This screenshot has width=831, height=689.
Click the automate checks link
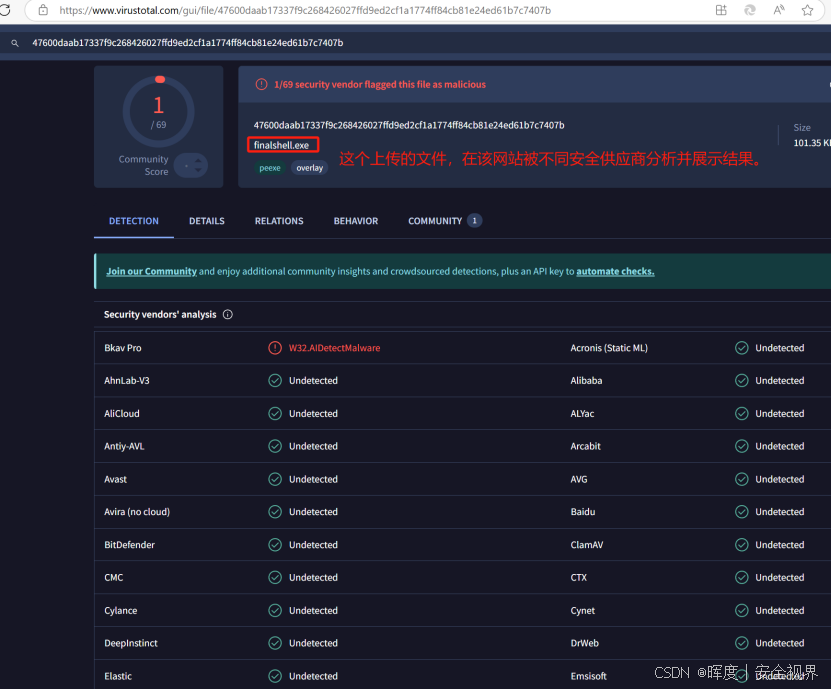615,271
